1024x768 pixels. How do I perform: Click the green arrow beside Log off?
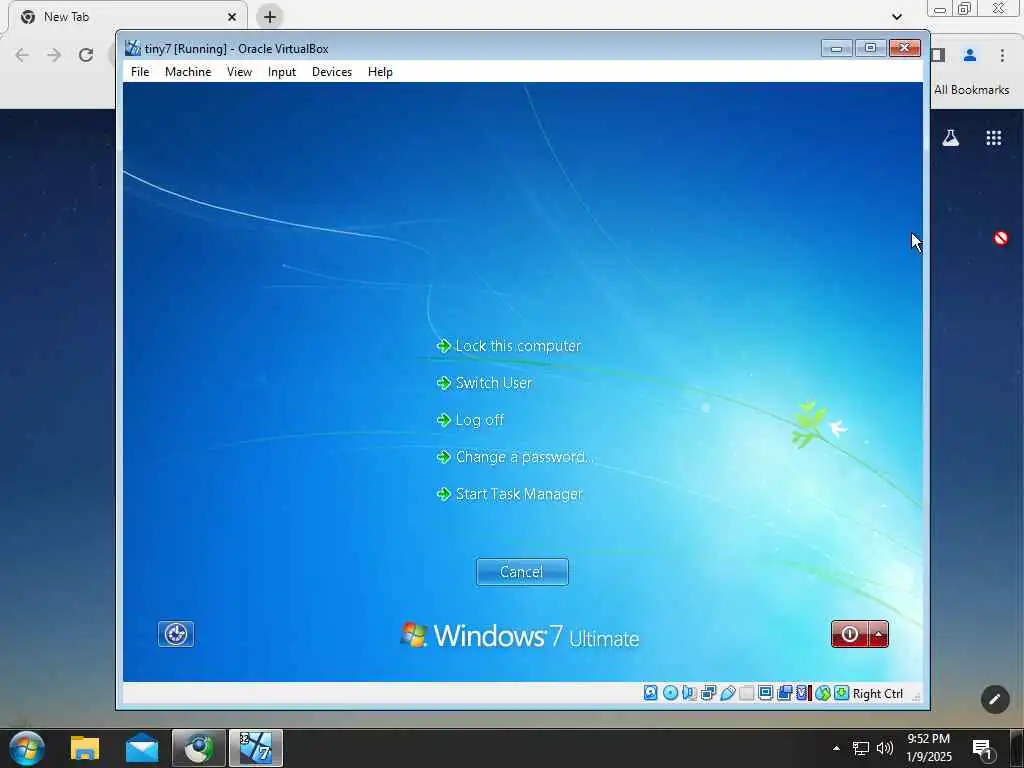pyautogui.click(x=443, y=420)
